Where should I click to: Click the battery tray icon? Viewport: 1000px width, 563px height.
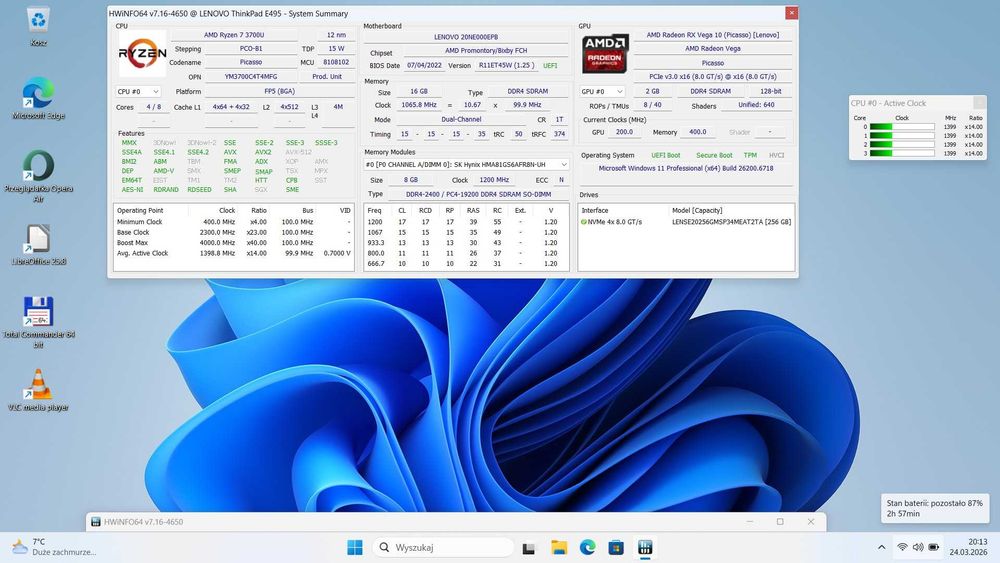[934, 547]
